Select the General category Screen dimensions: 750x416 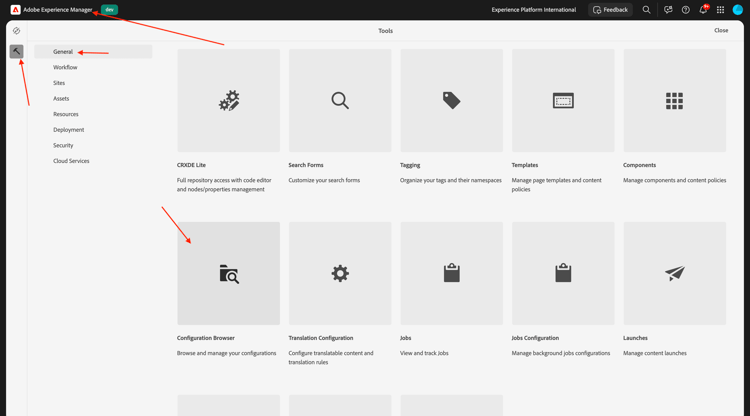93,52
